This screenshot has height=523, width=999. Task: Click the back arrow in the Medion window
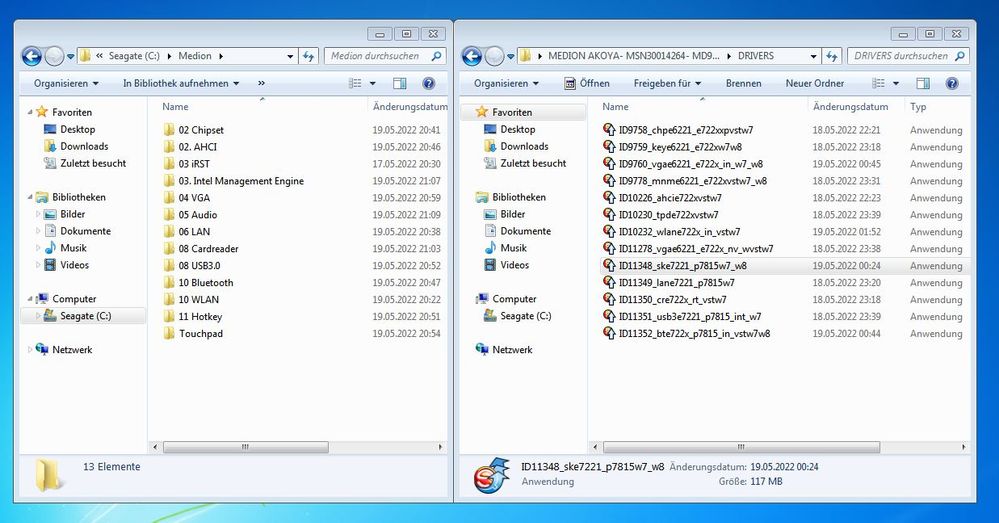[31, 57]
